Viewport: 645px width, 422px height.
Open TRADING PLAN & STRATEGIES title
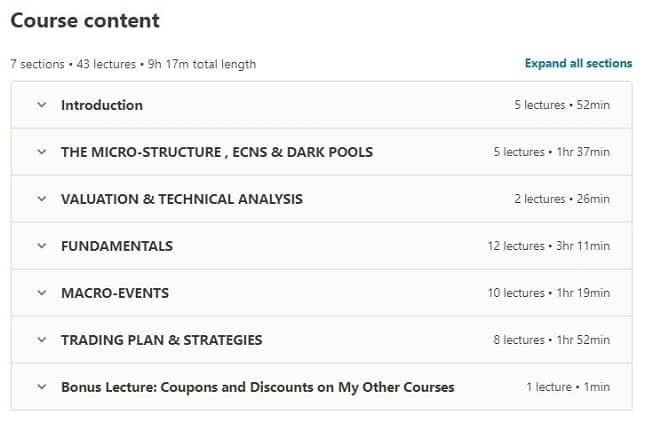pos(162,340)
